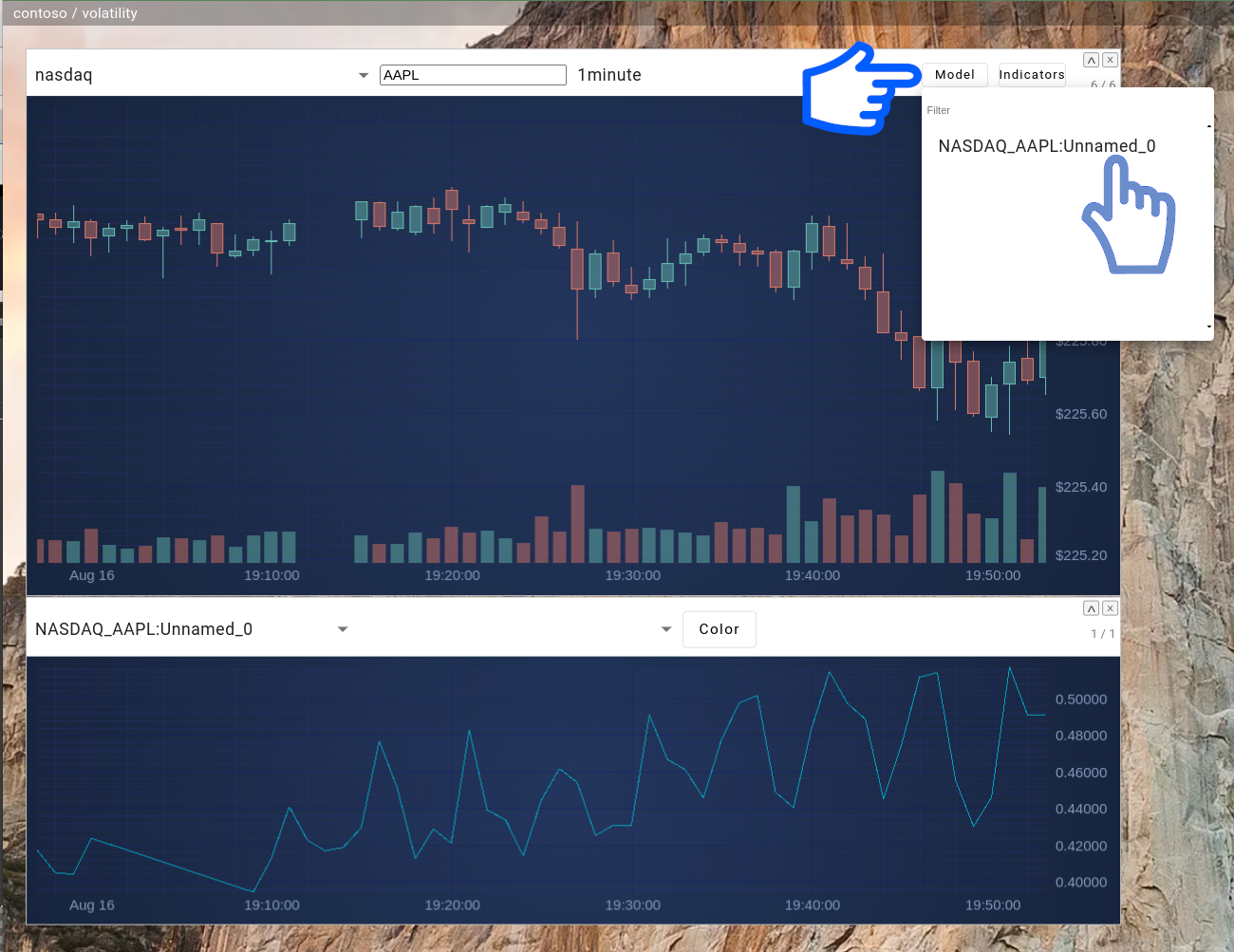1234x952 pixels.
Task: Click the Model button
Action: tap(954, 75)
